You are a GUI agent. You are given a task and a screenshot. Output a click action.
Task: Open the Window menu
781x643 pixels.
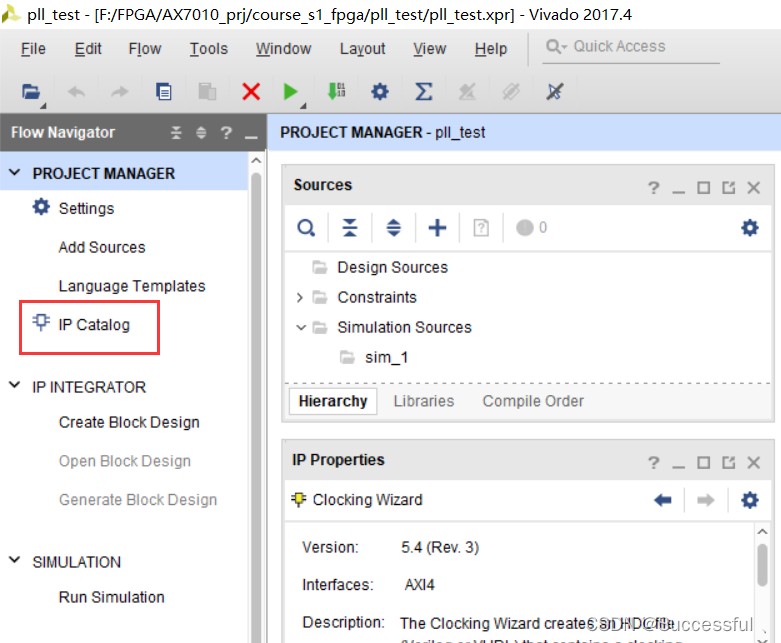pyautogui.click(x=283, y=49)
